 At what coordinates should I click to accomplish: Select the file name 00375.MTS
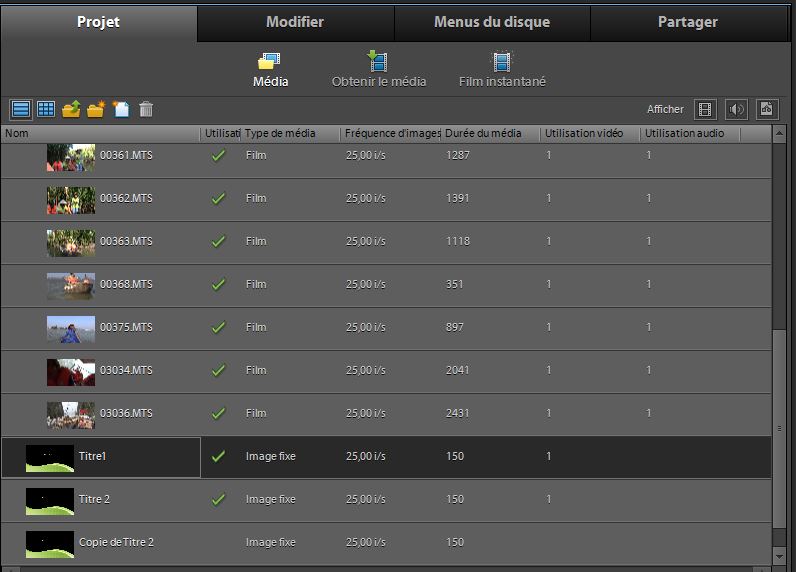(x=126, y=327)
